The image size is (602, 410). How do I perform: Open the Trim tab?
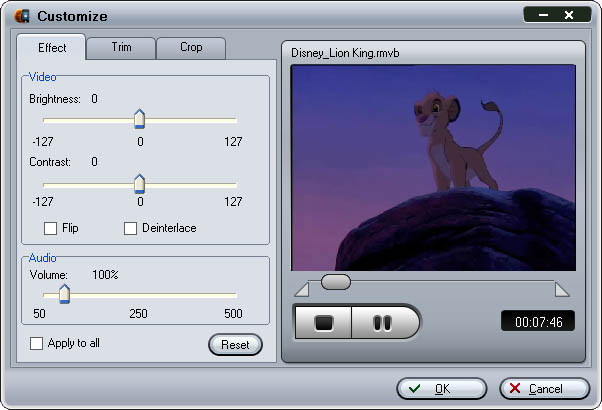tap(121, 47)
